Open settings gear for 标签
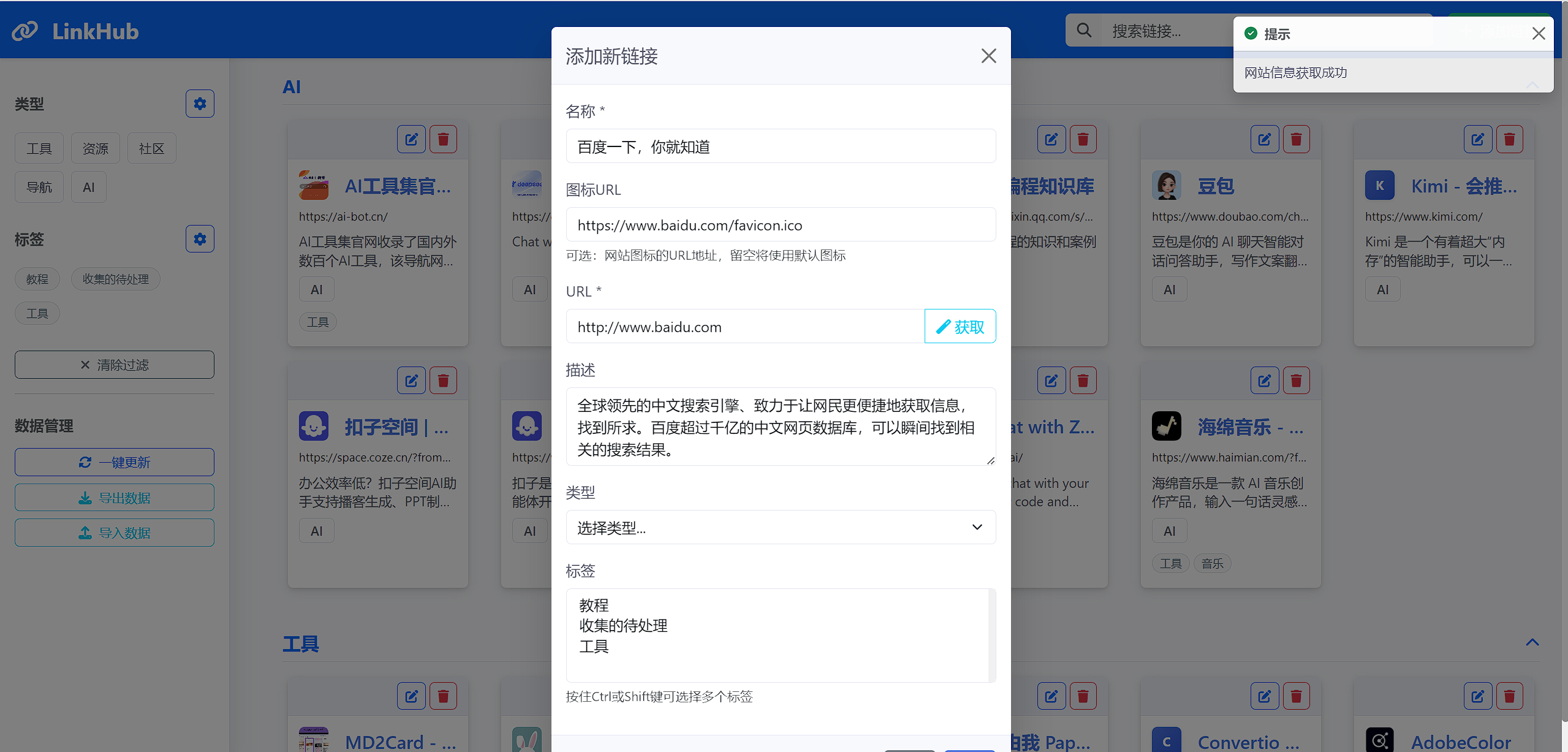 (x=200, y=239)
